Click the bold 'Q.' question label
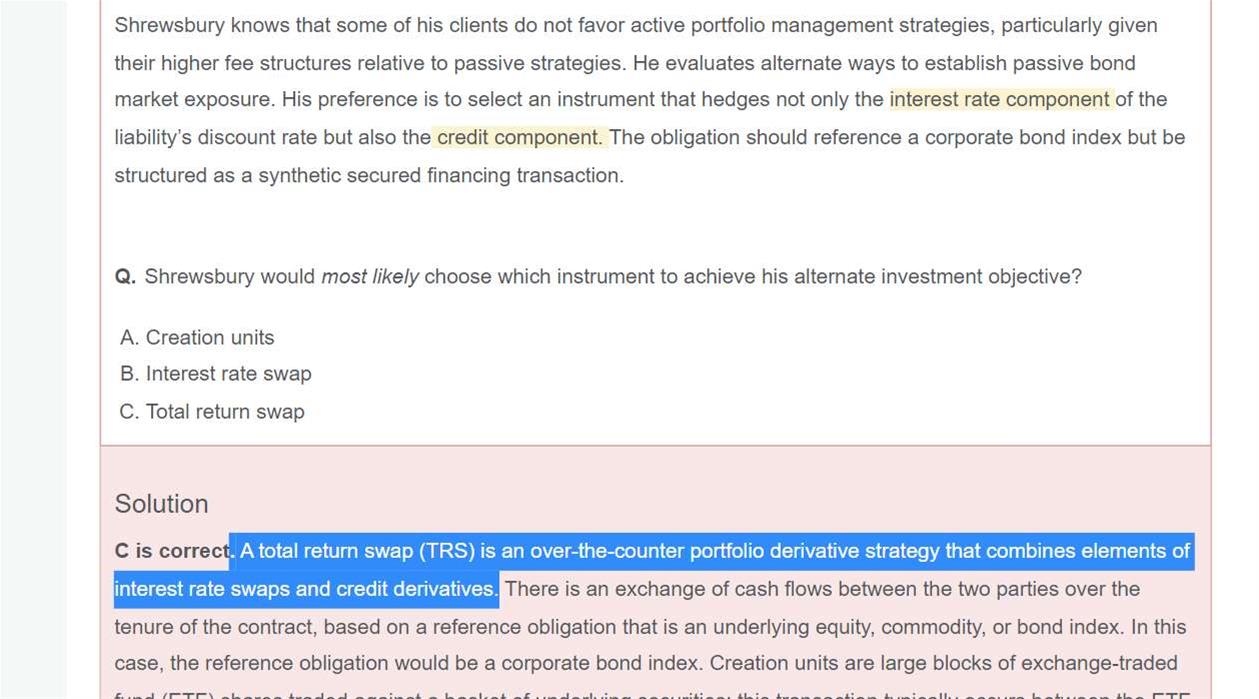This screenshot has width=1259, height=699. point(125,277)
